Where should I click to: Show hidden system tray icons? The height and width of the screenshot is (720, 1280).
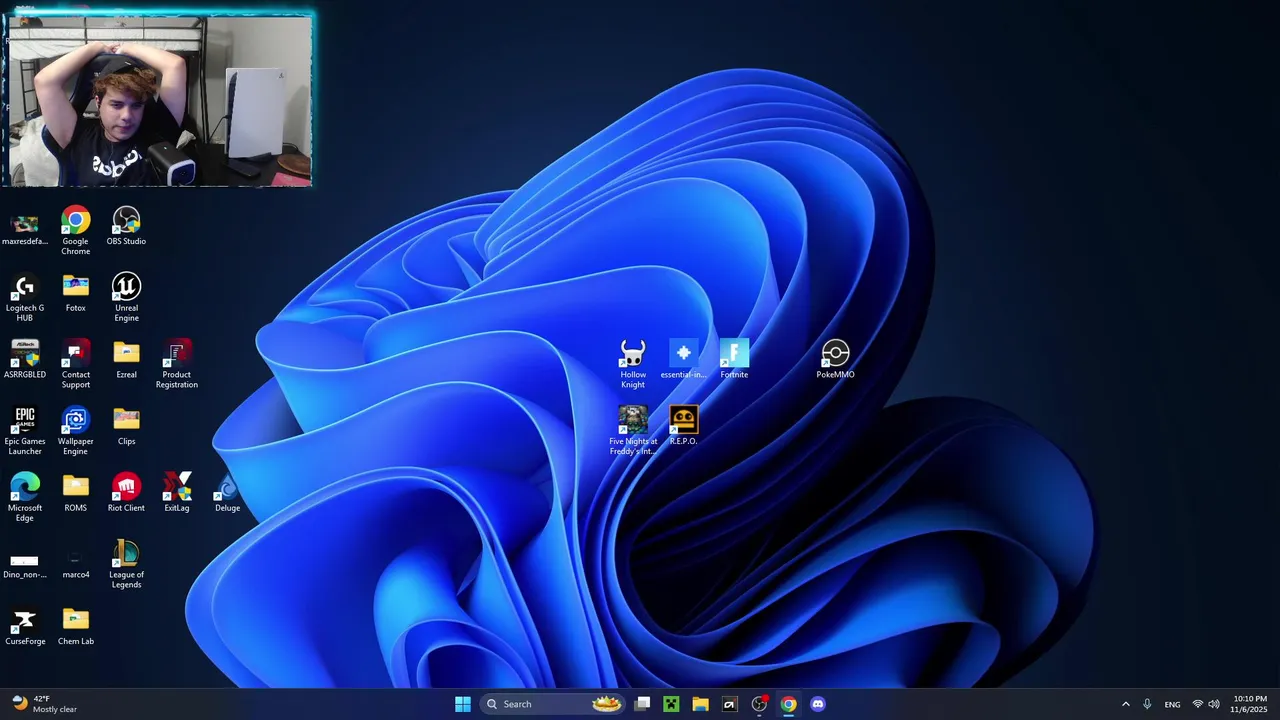click(x=1125, y=704)
